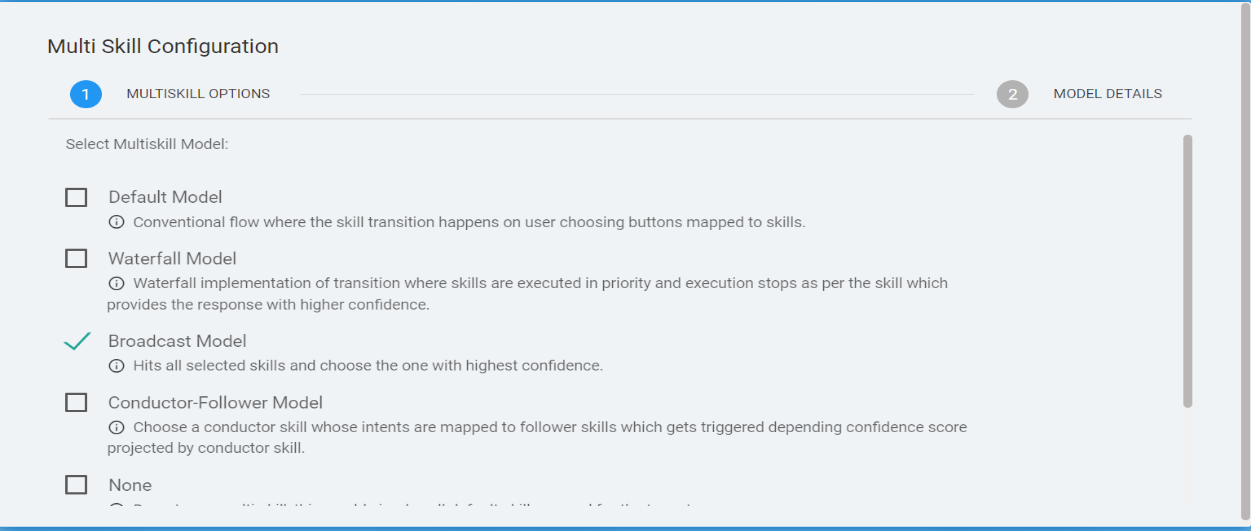This screenshot has height=531, width=1251.
Task: Select the Broadcast Model label
Action: click(177, 341)
